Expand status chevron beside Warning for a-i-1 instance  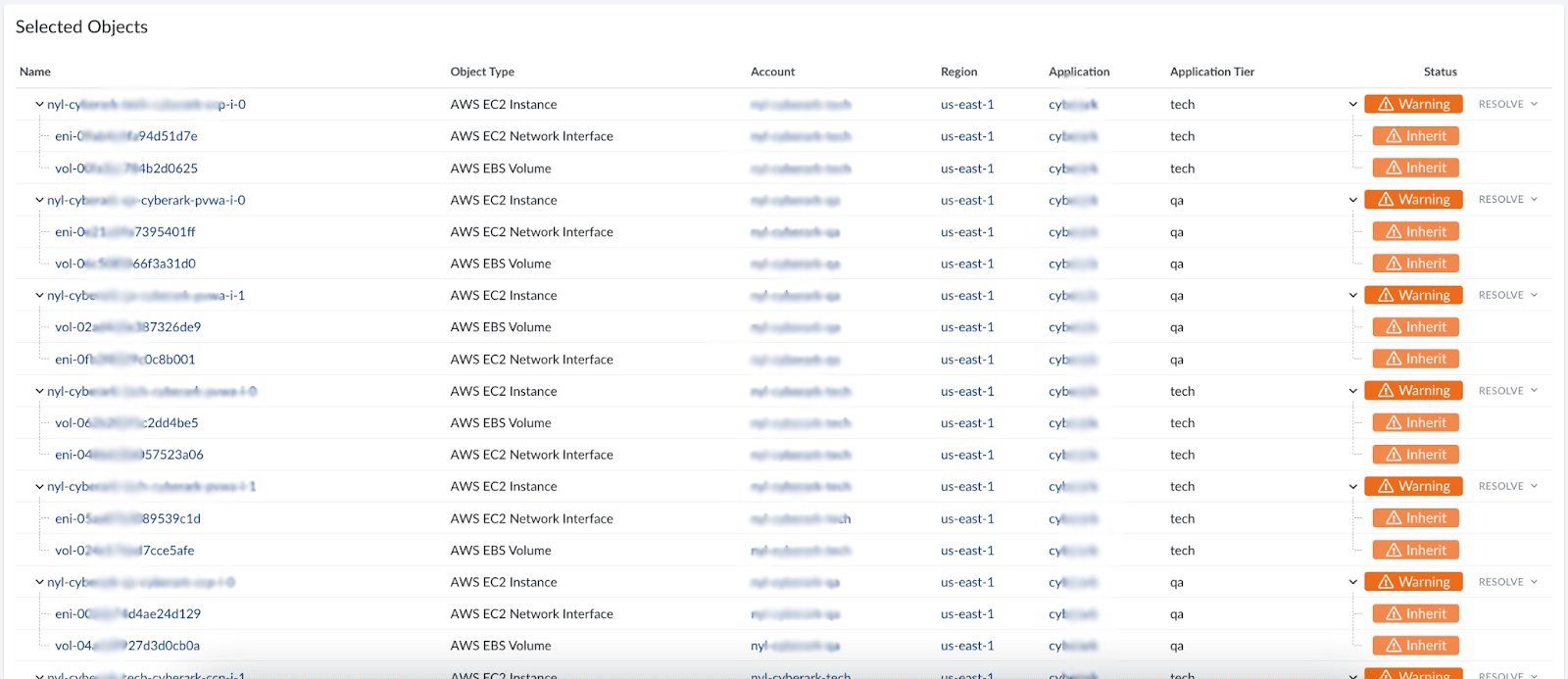pos(1353,296)
